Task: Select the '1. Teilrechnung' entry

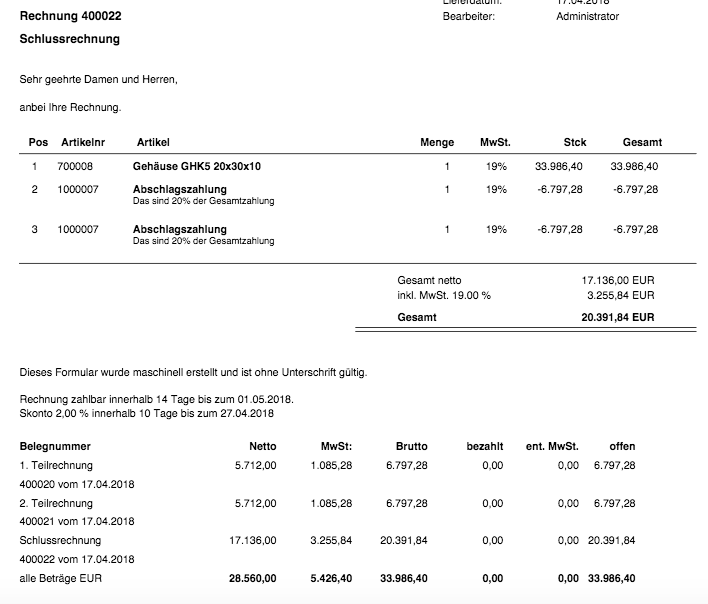Action: [x=56, y=465]
